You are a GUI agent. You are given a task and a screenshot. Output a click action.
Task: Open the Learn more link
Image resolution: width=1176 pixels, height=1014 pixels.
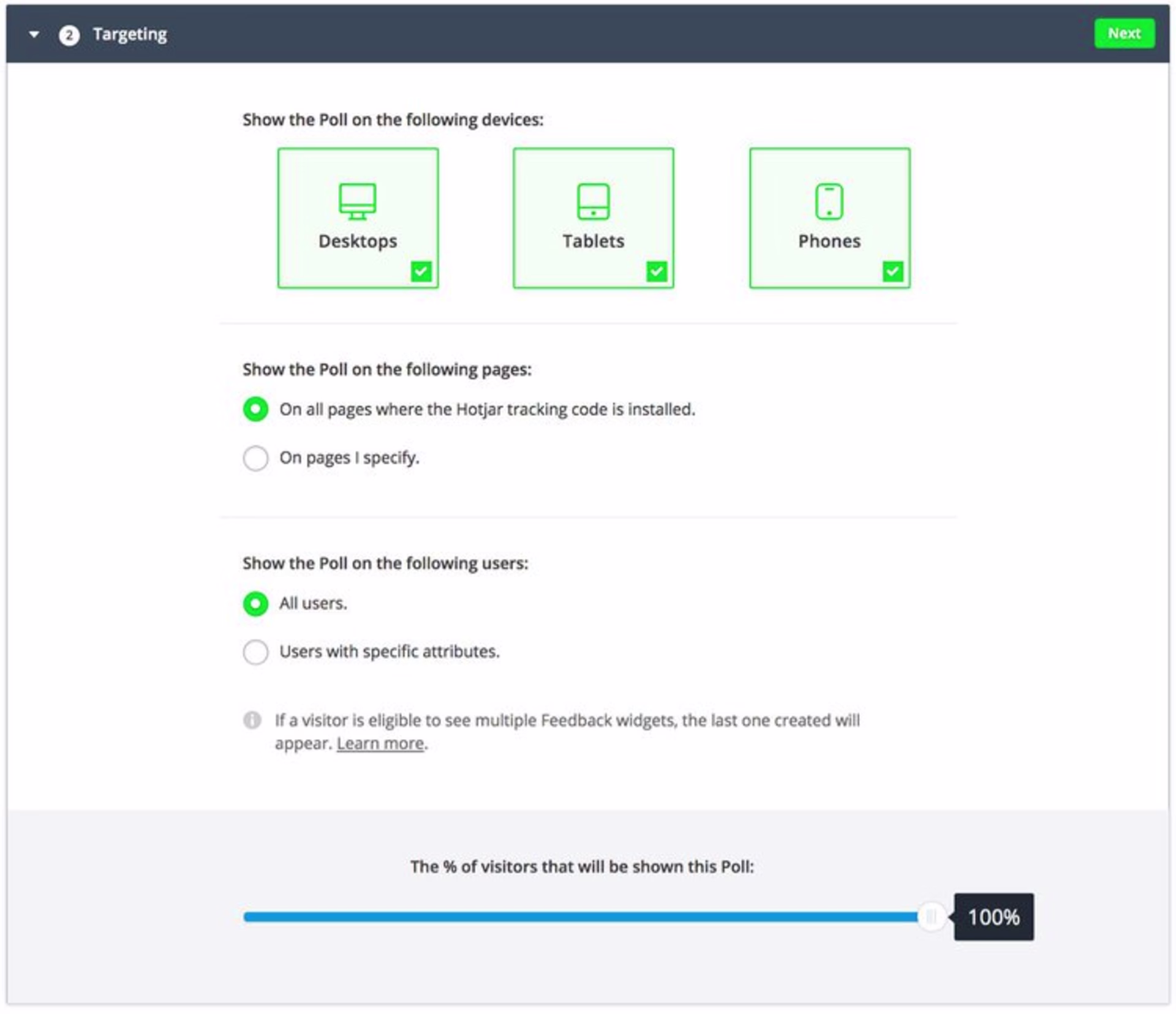point(380,743)
